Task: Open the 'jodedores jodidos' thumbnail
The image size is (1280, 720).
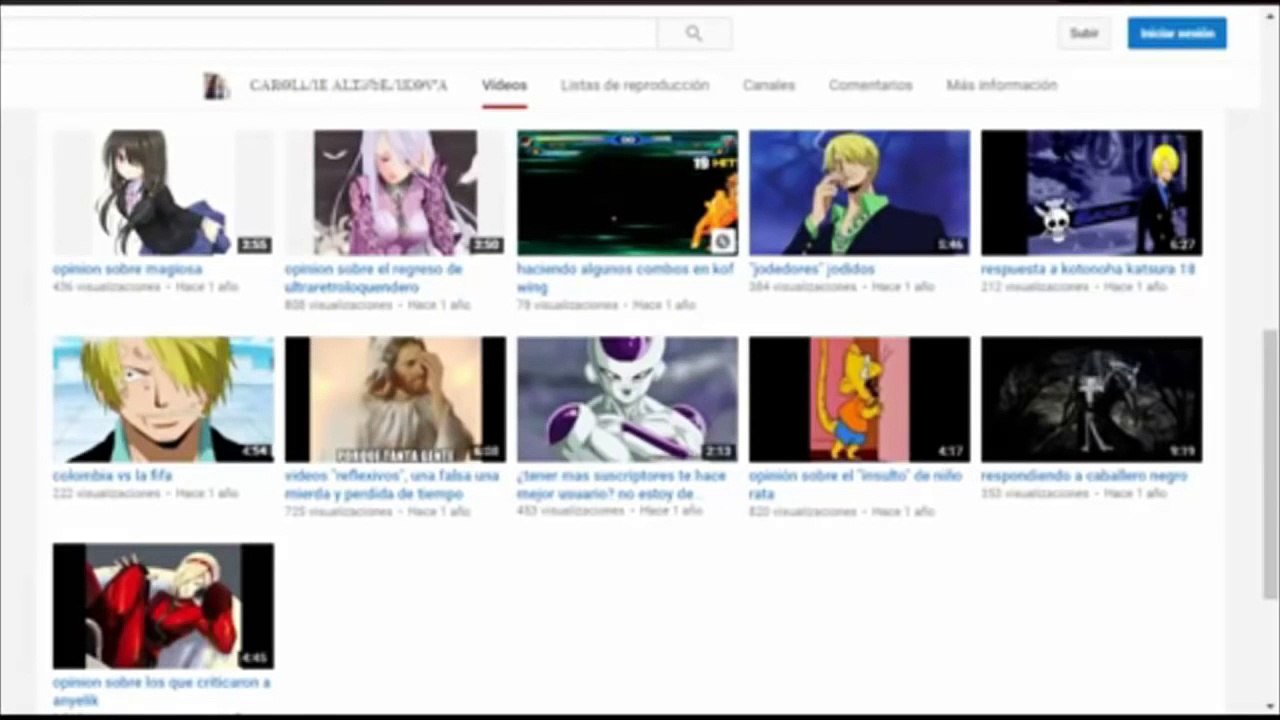Action: pos(859,193)
